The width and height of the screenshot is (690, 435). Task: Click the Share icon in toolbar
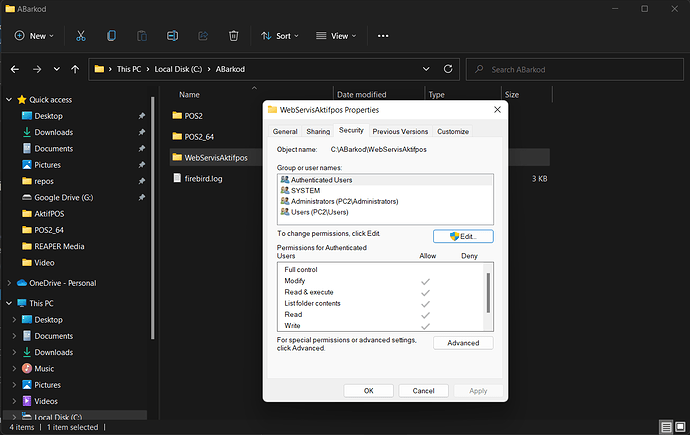click(x=203, y=36)
